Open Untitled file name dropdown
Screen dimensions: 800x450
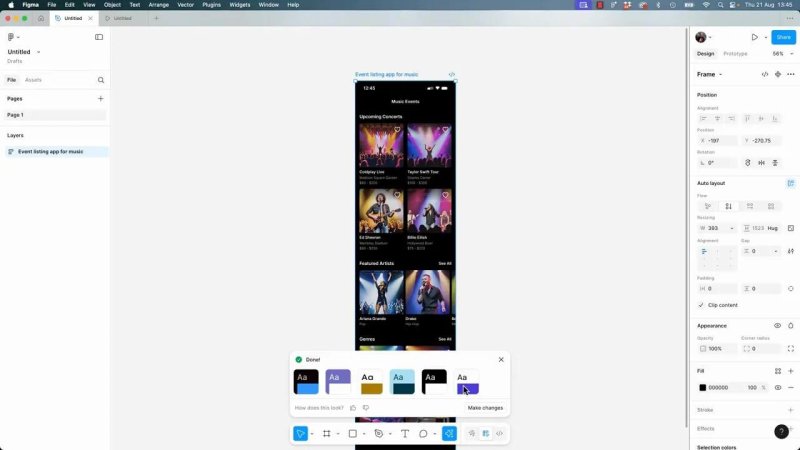pyautogui.click(x=39, y=52)
